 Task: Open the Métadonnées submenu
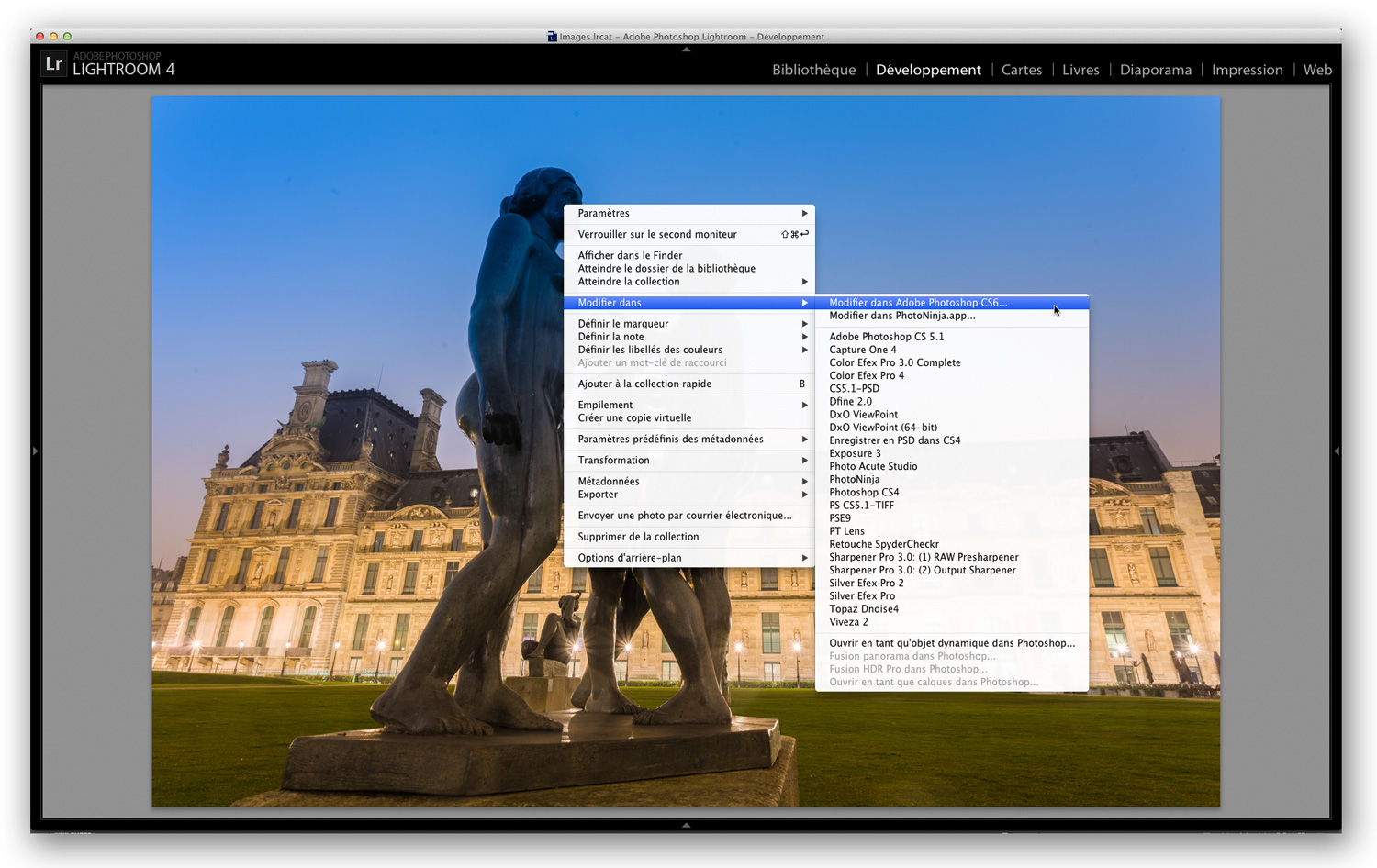point(689,481)
